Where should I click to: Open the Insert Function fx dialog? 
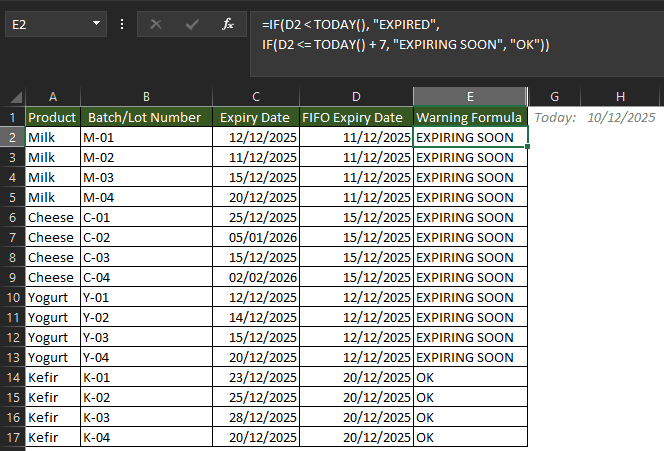click(x=228, y=24)
